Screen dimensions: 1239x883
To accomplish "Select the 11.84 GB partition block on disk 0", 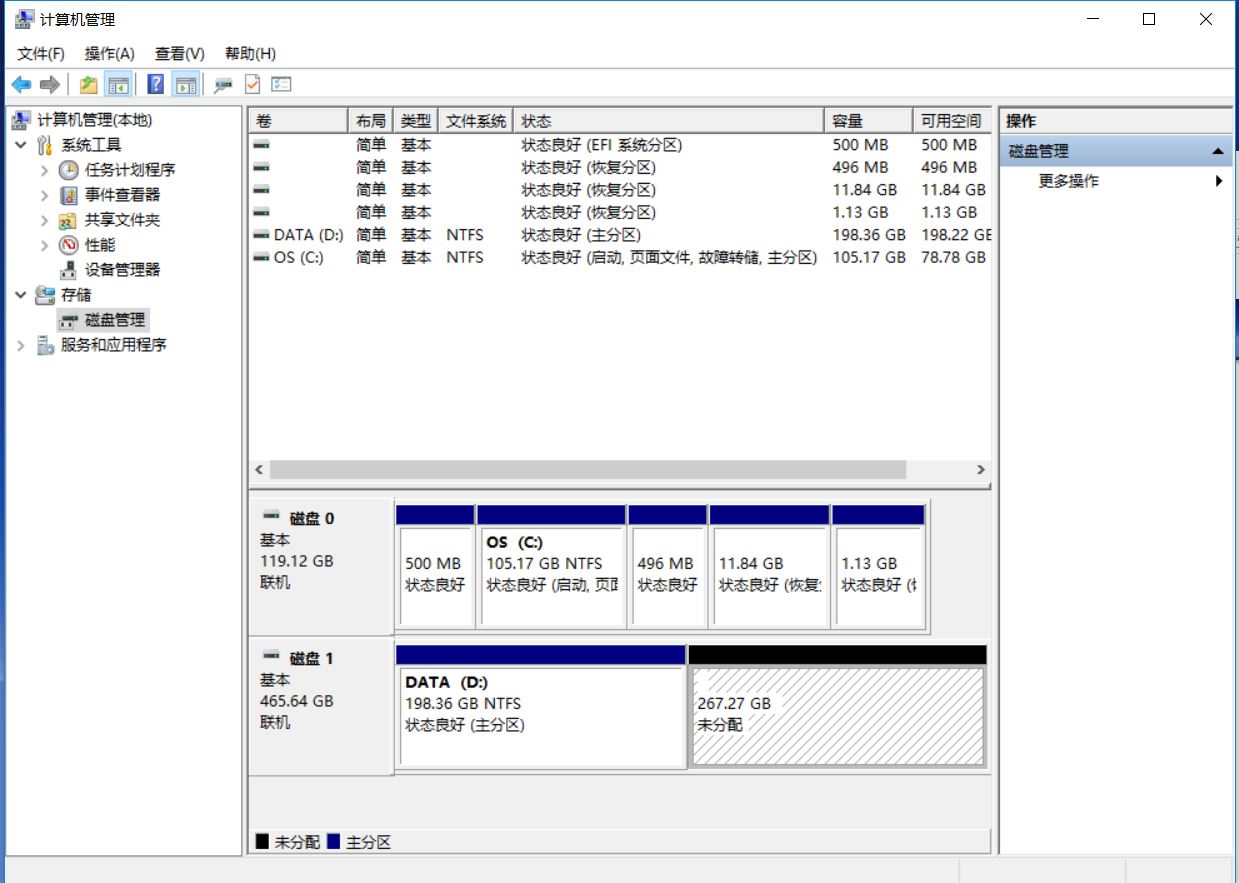I will [769, 566].
